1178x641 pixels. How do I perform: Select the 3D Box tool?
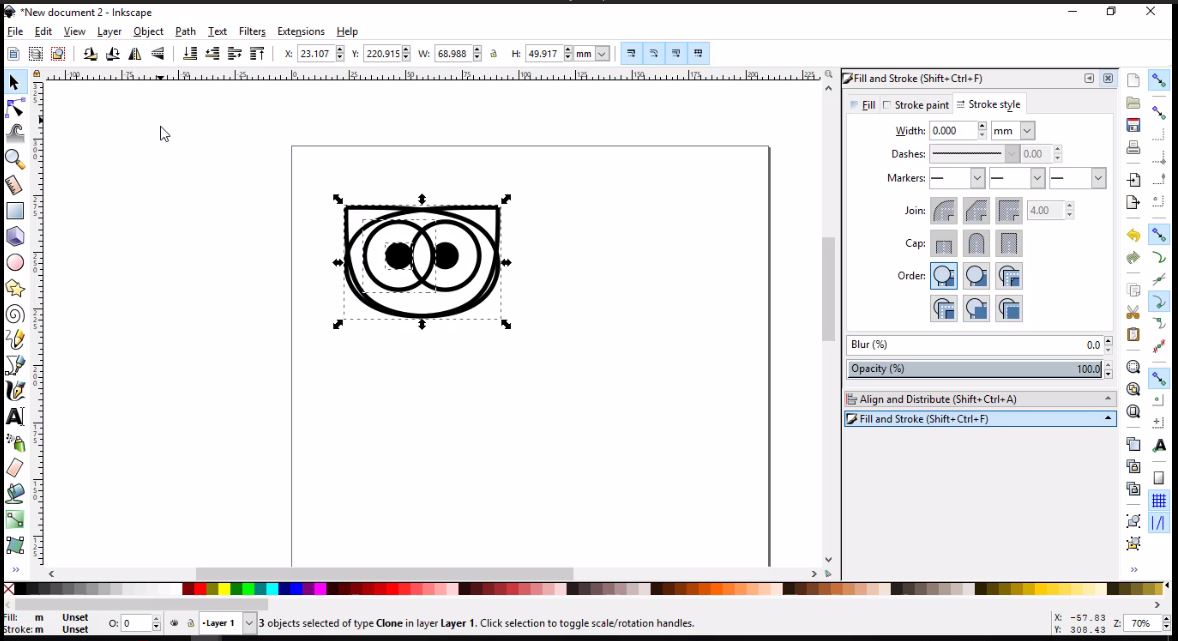point(14,237)
